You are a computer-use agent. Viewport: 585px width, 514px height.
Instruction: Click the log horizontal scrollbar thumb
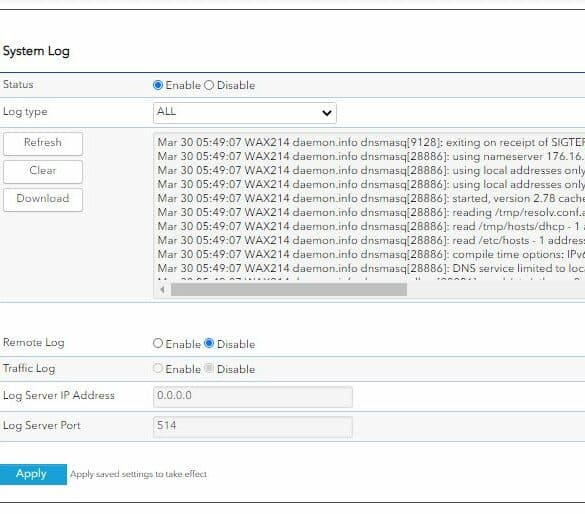coord(289,289)
